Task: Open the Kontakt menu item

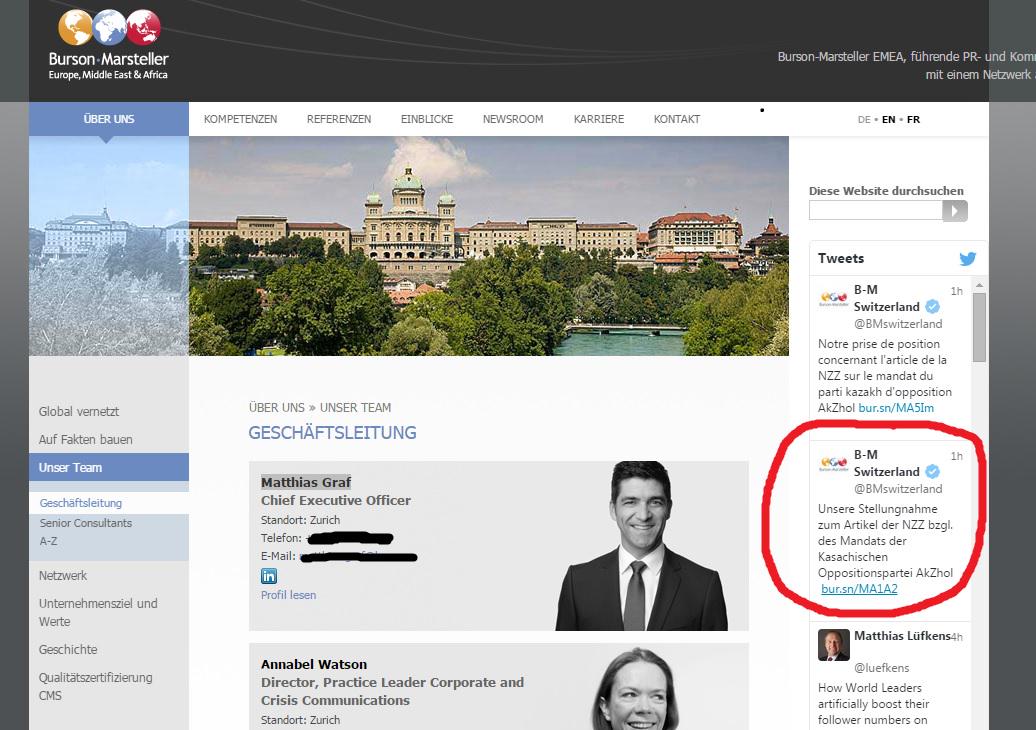Action: pos(677,119)
